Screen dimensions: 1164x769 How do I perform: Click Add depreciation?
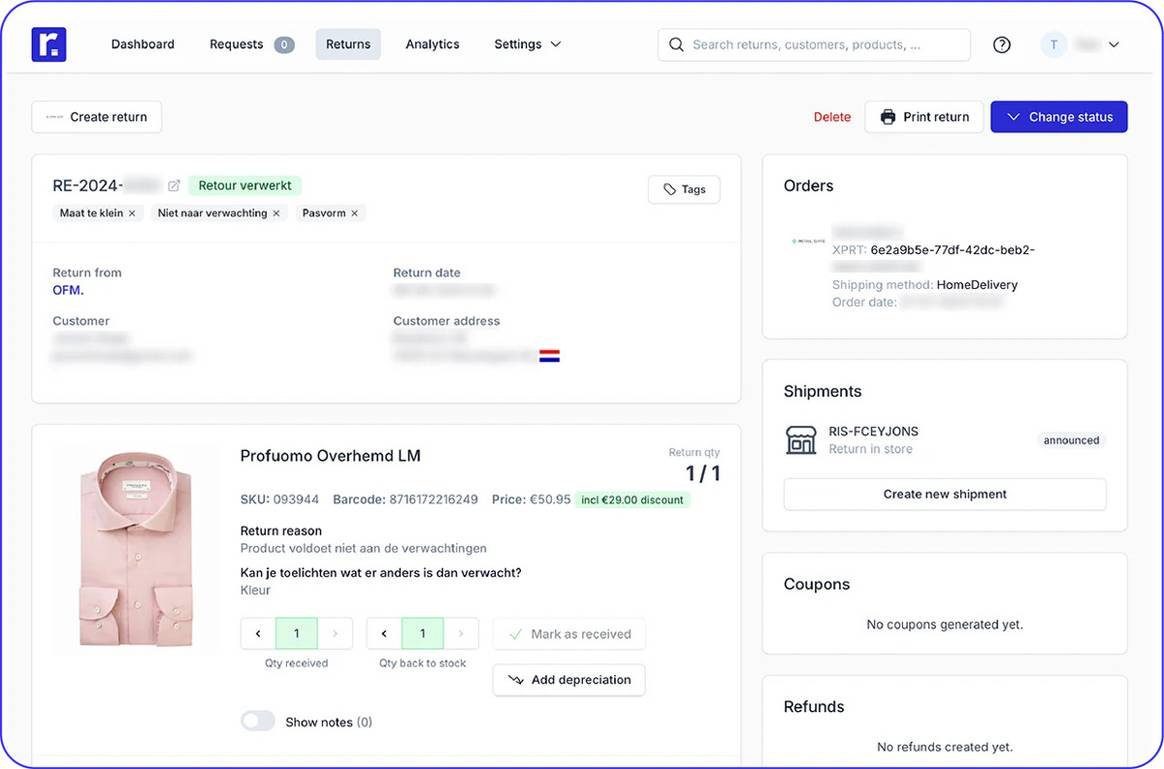[x=569, y=680]
